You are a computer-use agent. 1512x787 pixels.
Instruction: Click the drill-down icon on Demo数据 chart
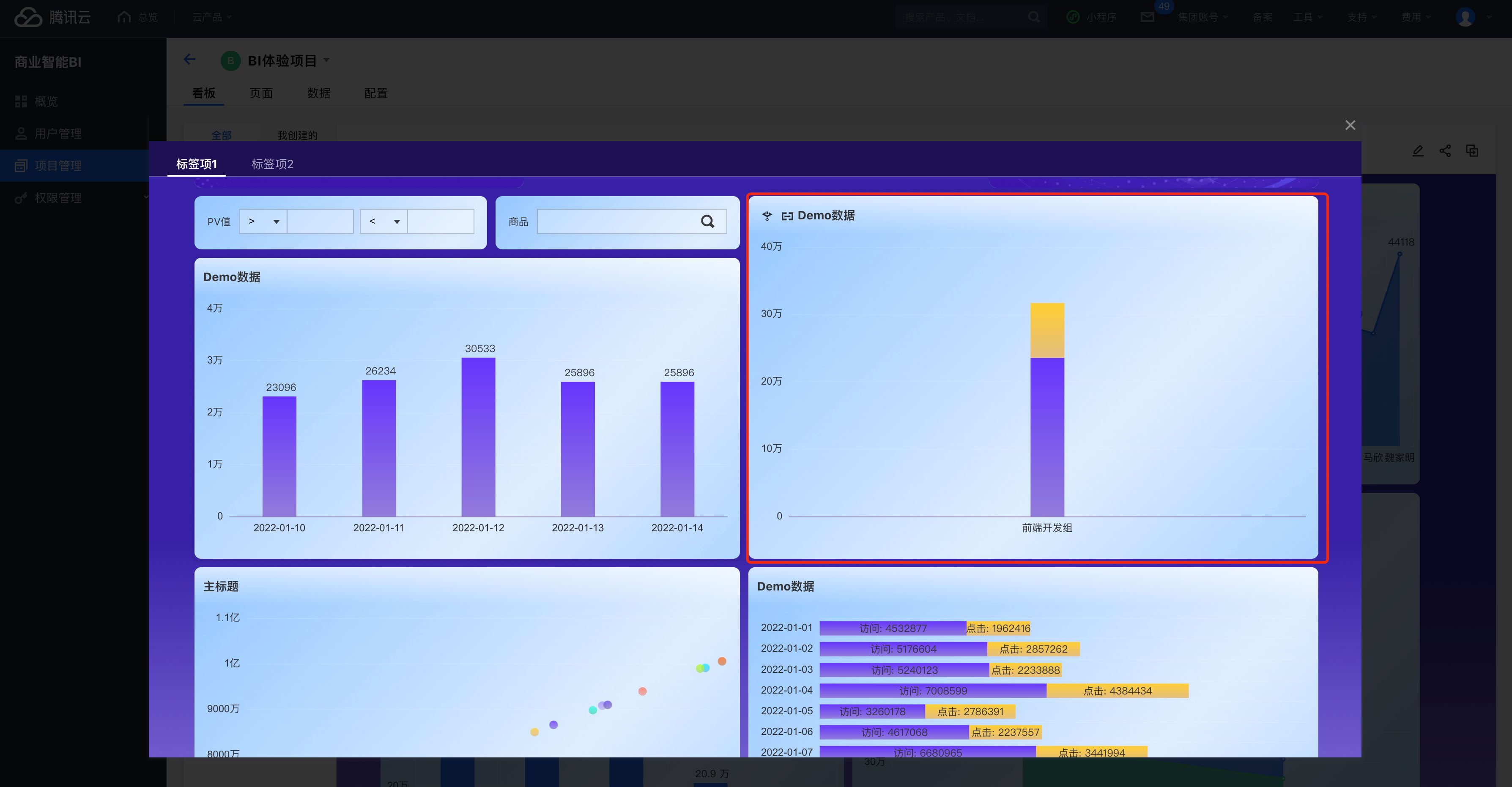point(767,216)
